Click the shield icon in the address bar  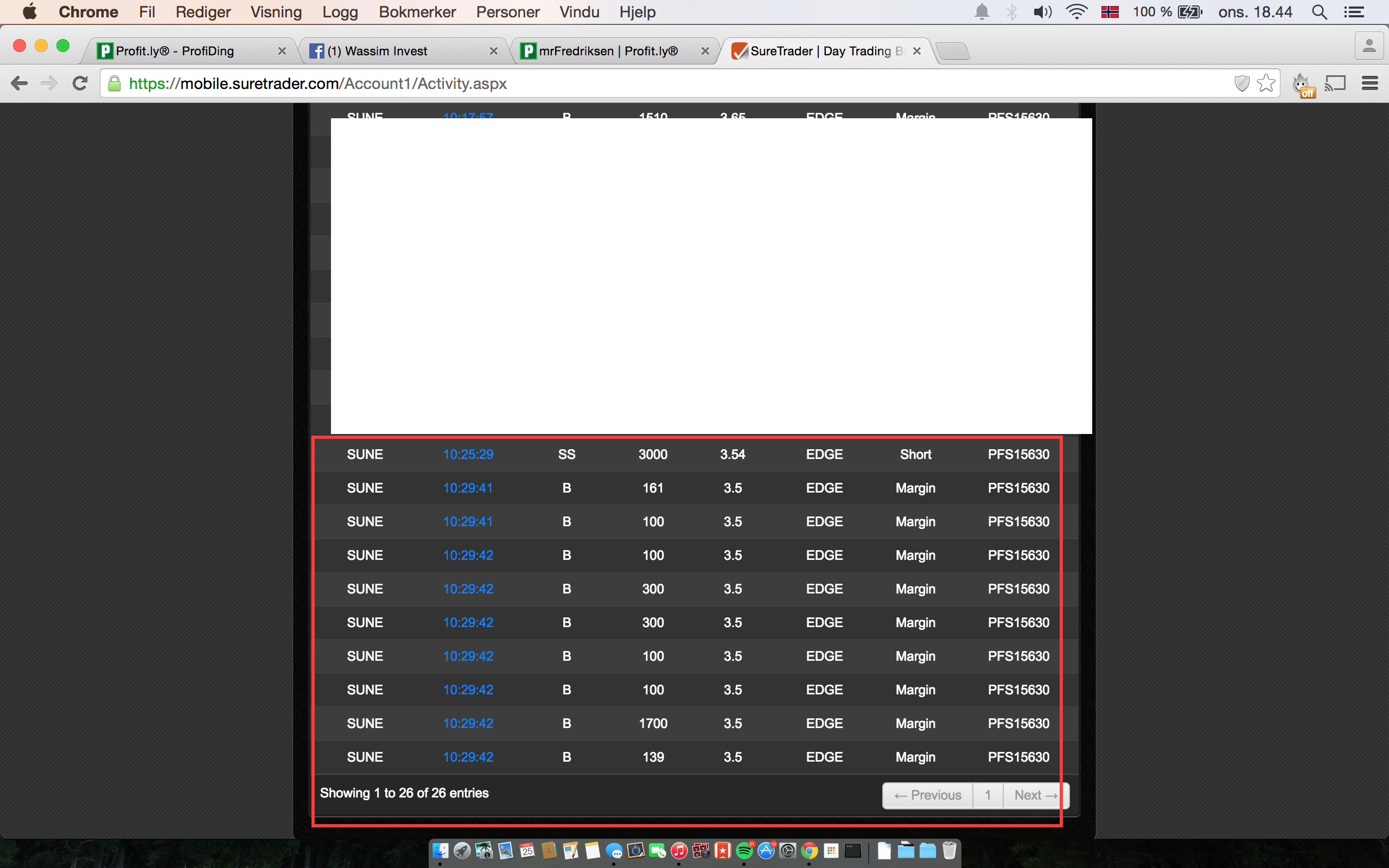(x=1241, y=84)
